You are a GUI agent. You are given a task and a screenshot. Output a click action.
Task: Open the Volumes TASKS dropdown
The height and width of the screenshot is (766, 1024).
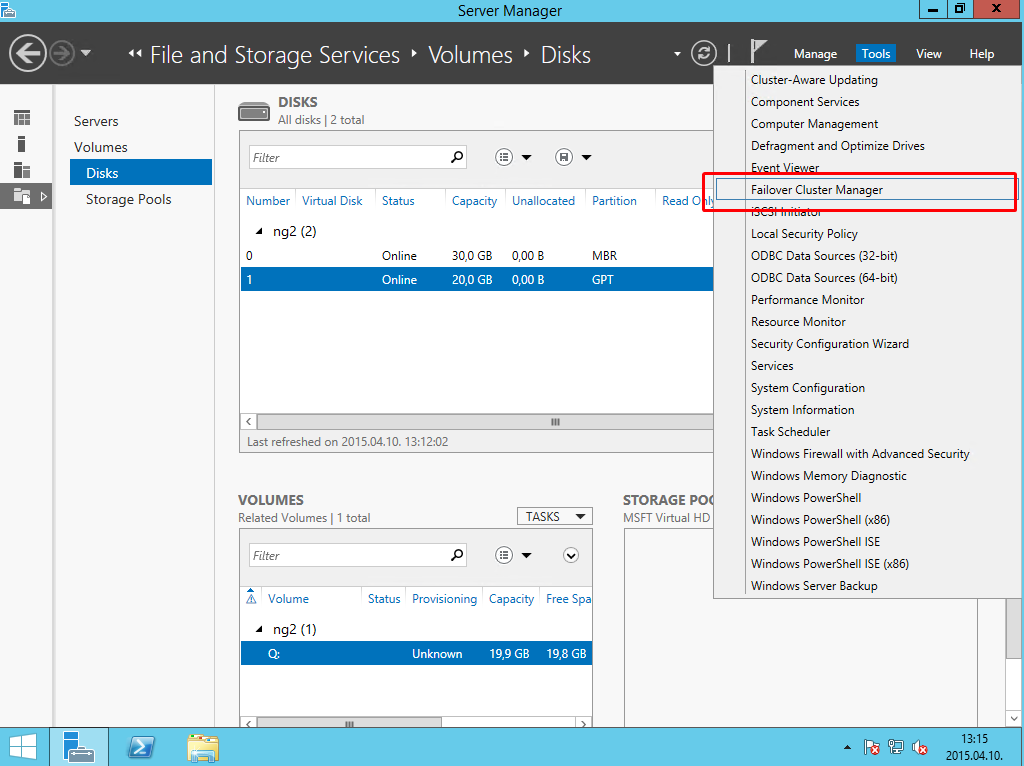pos(554,517)
